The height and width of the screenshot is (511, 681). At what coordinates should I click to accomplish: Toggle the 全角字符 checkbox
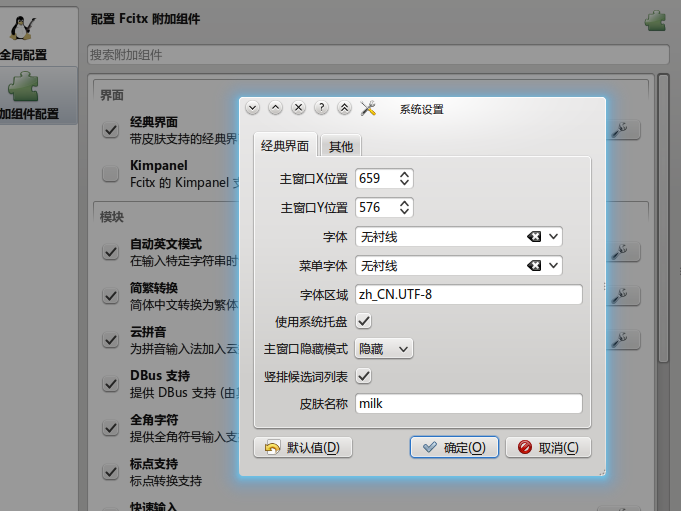110,428
